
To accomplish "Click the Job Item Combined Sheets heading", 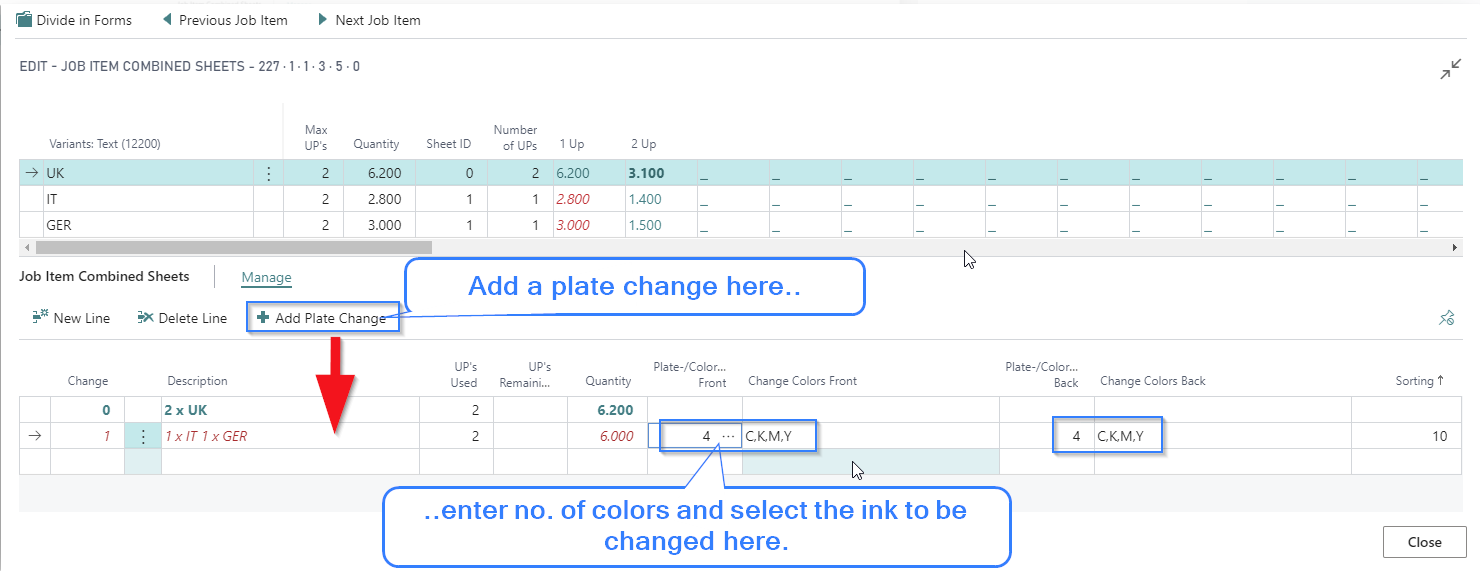I will [x=104, y=277].
